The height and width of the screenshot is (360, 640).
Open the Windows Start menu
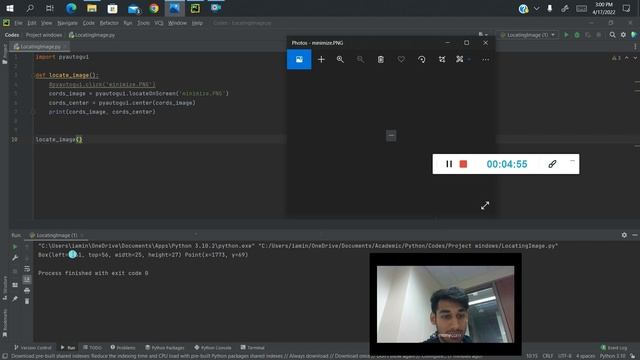pyautogui.click(x=10, y=8)
